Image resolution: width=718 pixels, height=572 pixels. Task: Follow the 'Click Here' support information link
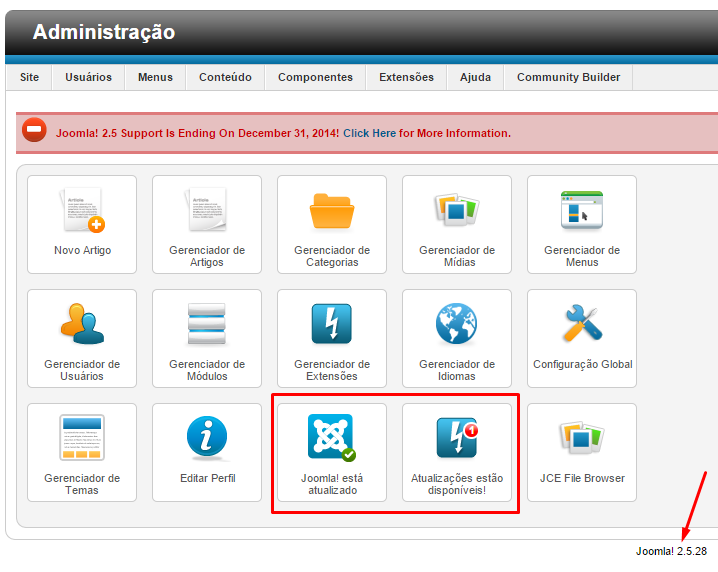point(370,133)
